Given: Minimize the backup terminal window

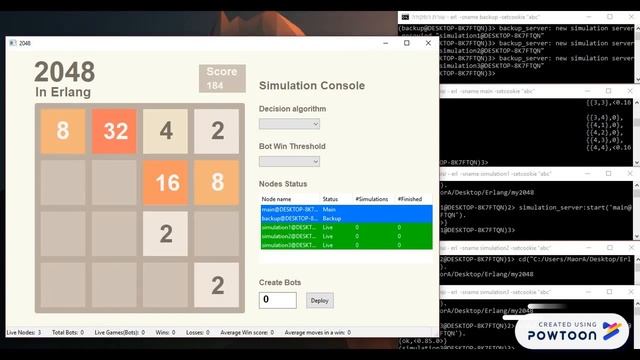Looking at the screenshot, I should point(589,17).
